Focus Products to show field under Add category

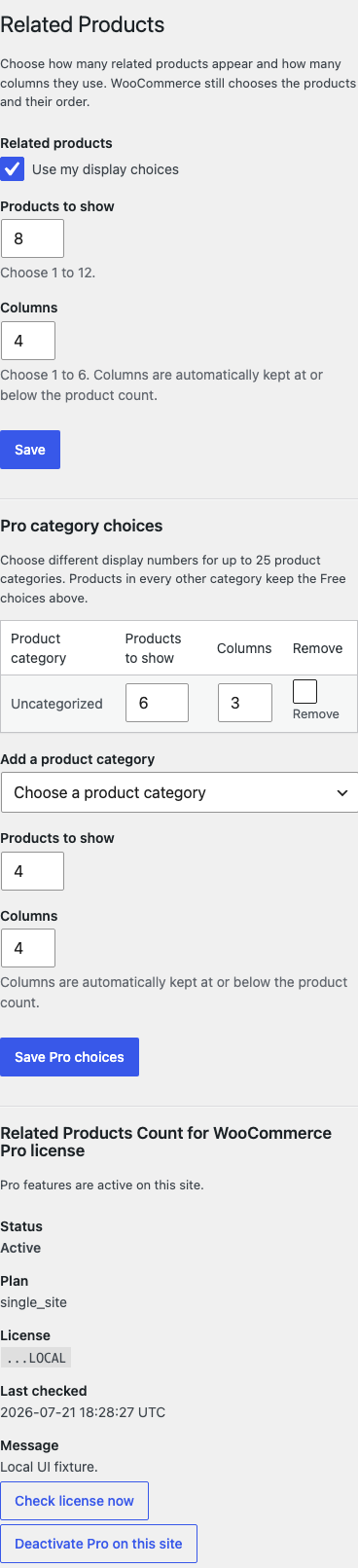pos(32,871)
